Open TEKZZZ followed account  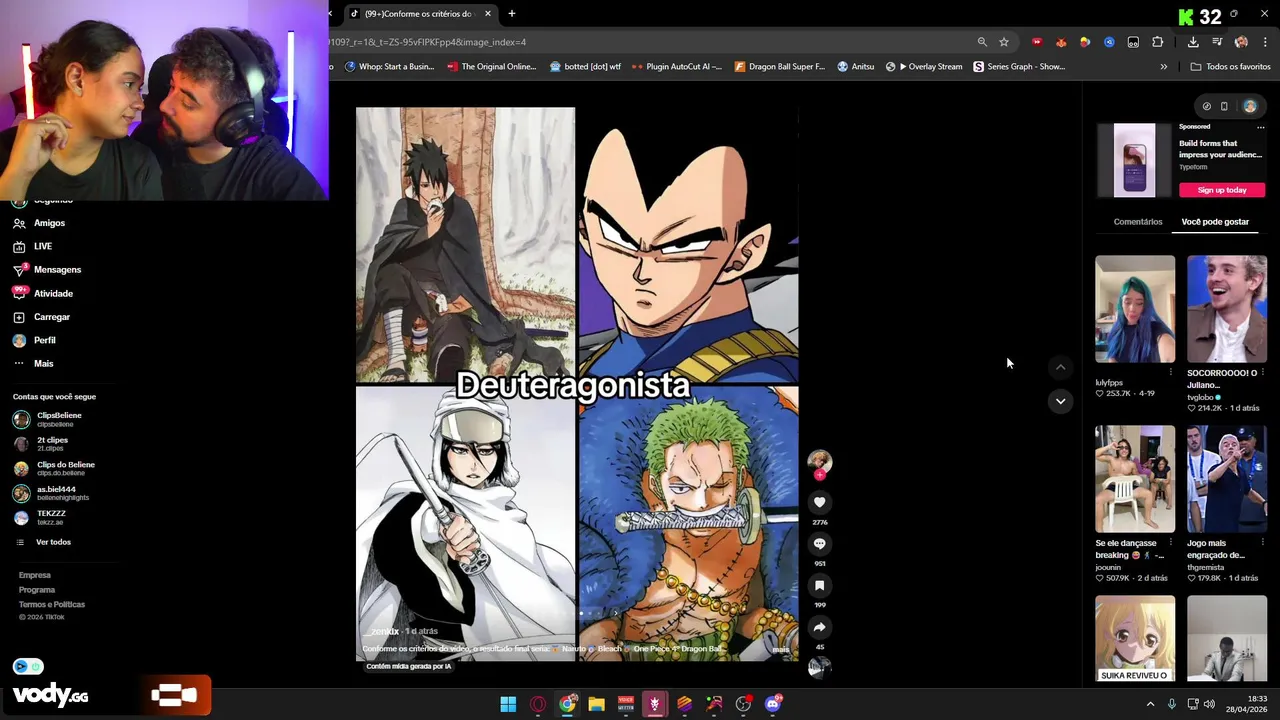coord(42,518)
